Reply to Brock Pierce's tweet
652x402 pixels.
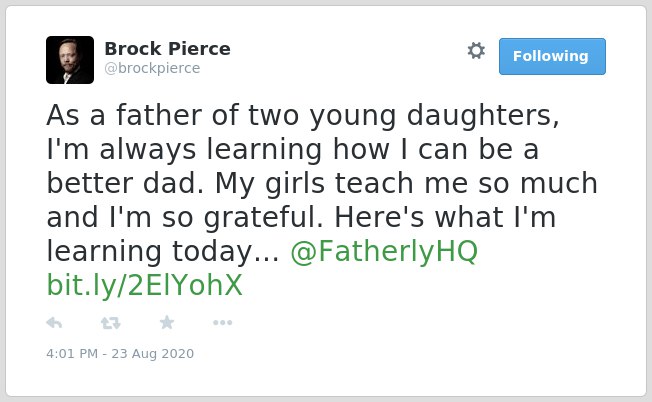click(54, 323)
